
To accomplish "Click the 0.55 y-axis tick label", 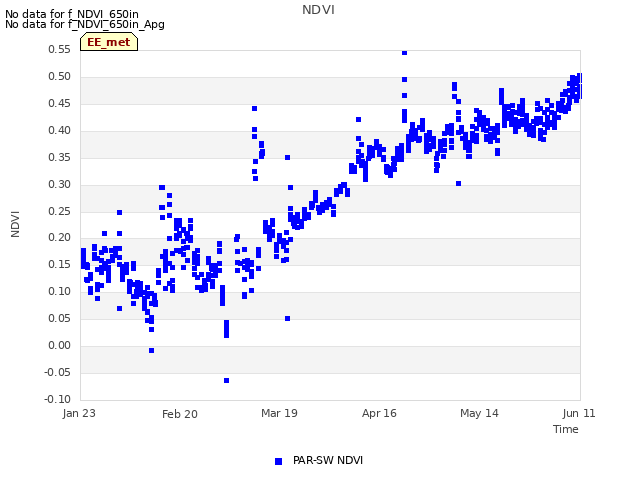I will click(x=60, y=49).
